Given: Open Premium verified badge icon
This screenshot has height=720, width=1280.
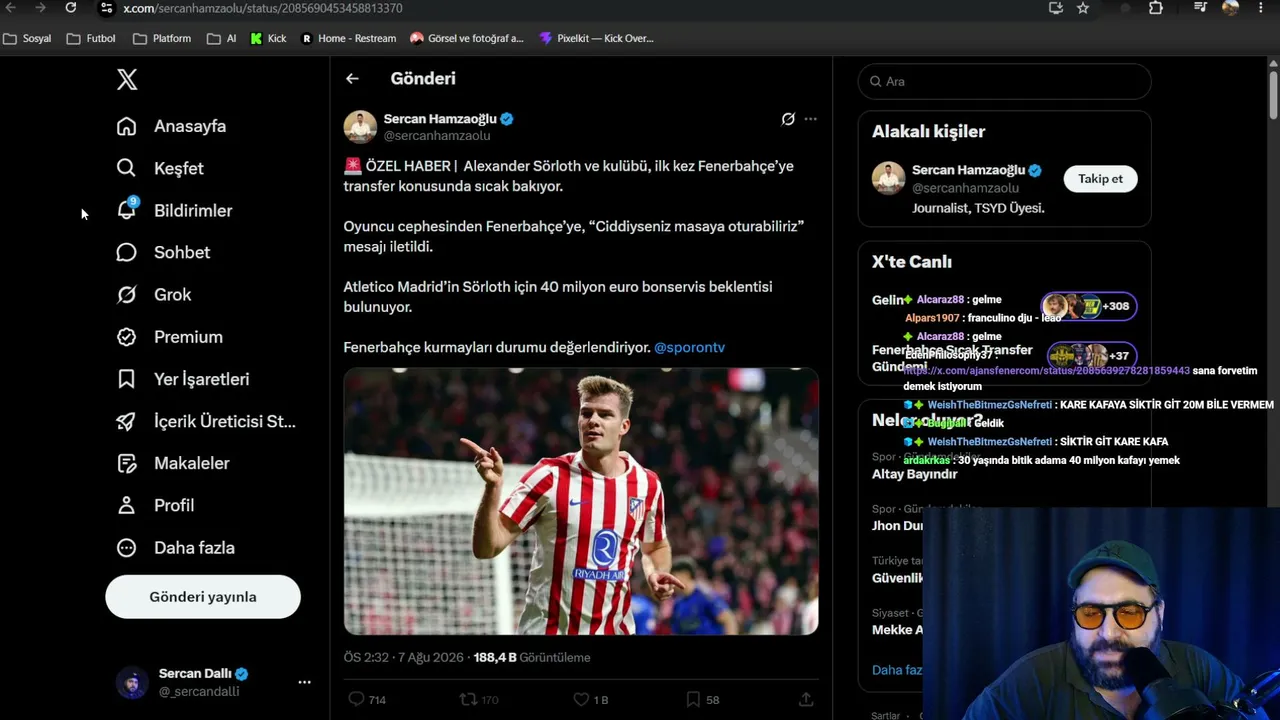Looking at the screenshot, I should point(126,337).
